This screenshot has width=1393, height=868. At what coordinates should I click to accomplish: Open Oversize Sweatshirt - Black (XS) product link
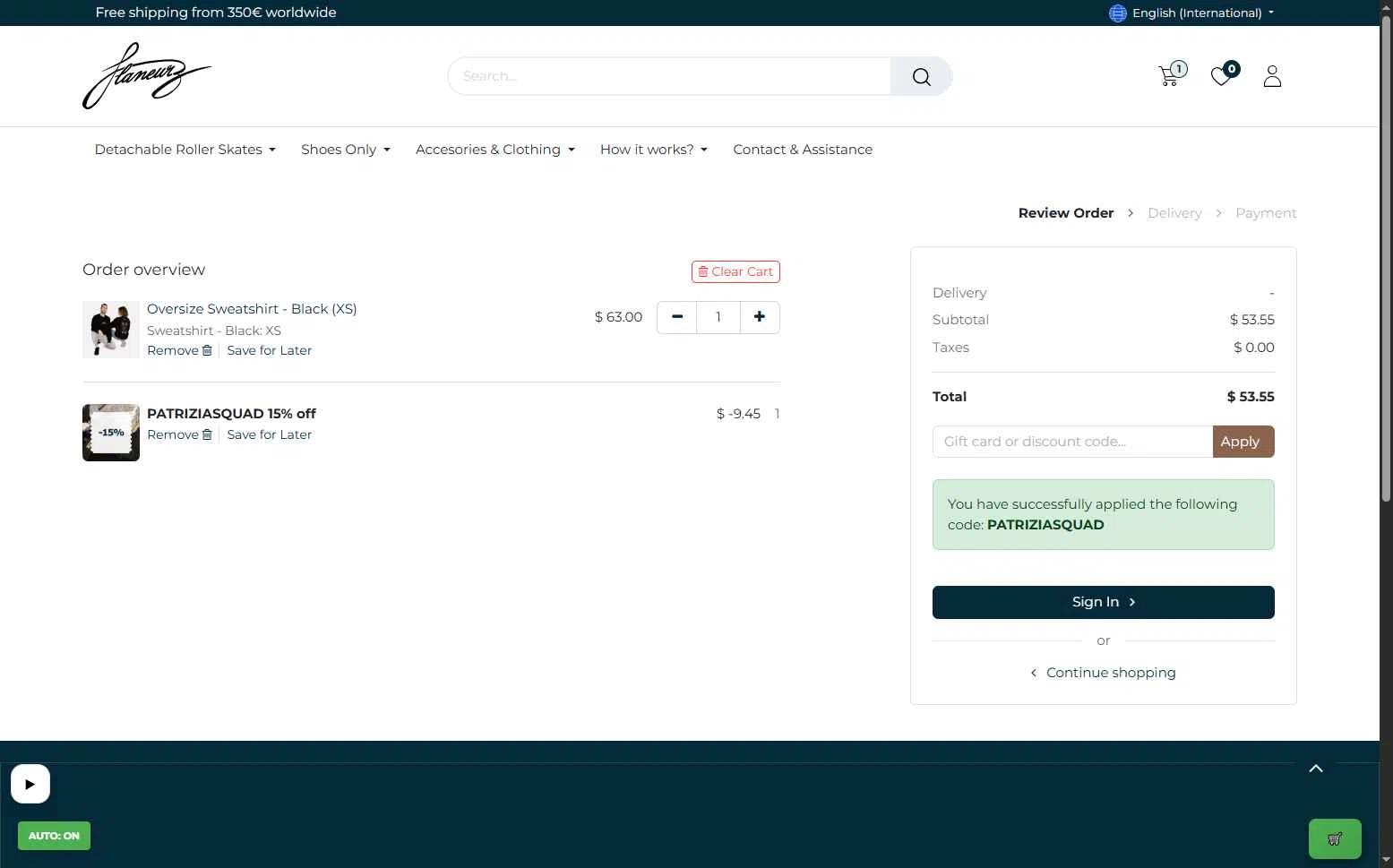[252, 309]
